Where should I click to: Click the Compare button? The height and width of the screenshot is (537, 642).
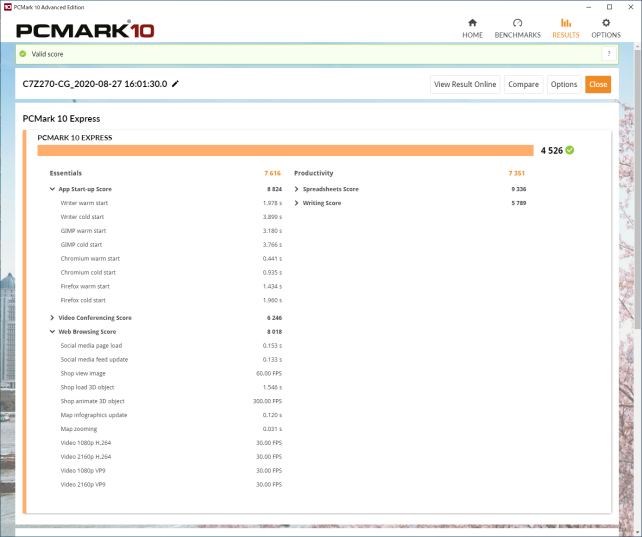pyautogui.click(x=524, y=84)
